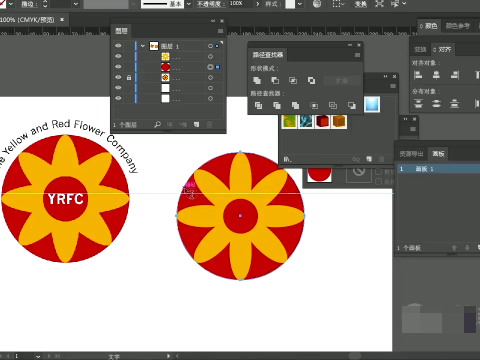Open Layers panel flyout menu

(220, 31)
